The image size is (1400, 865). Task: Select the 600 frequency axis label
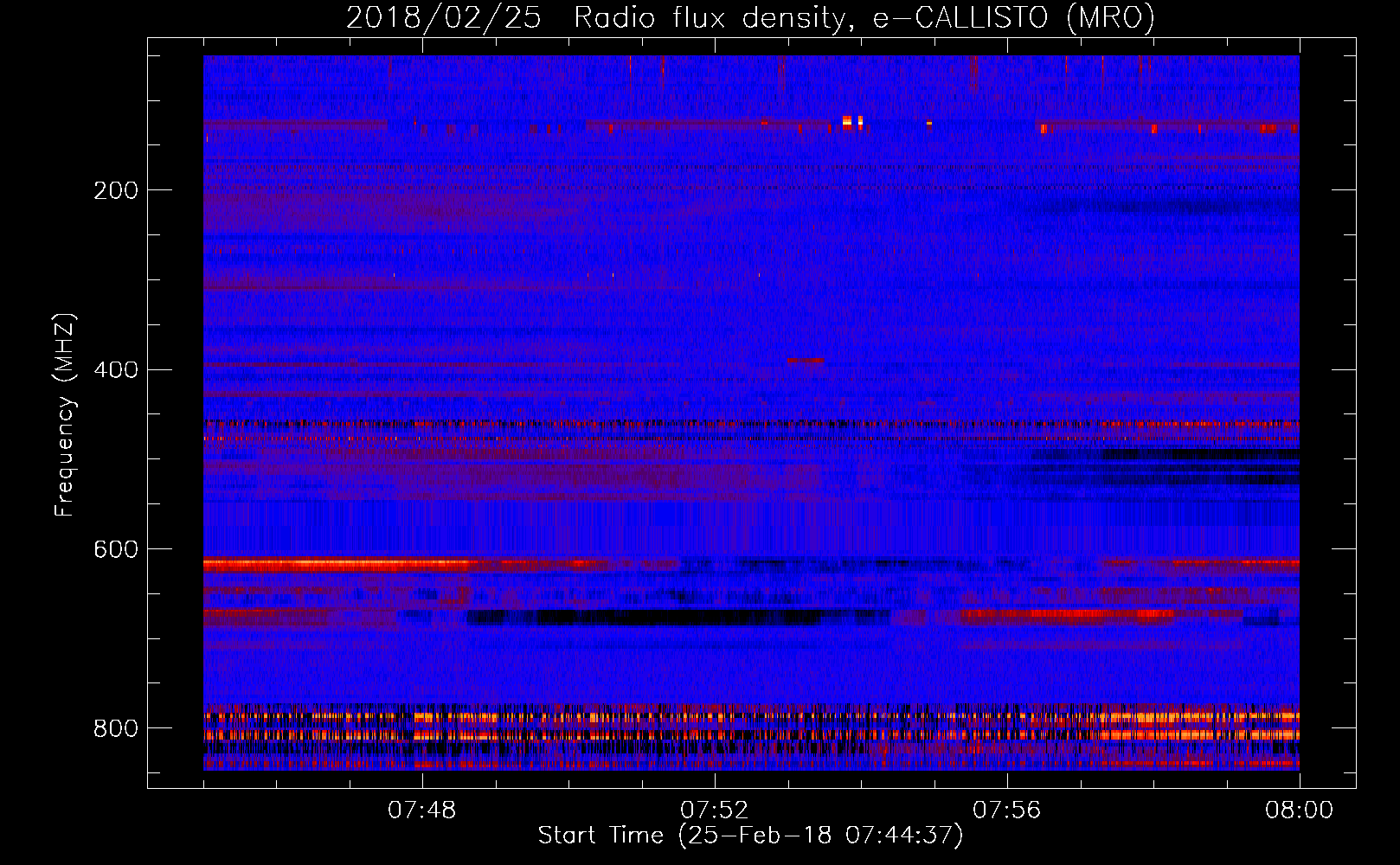click(116, 550)
